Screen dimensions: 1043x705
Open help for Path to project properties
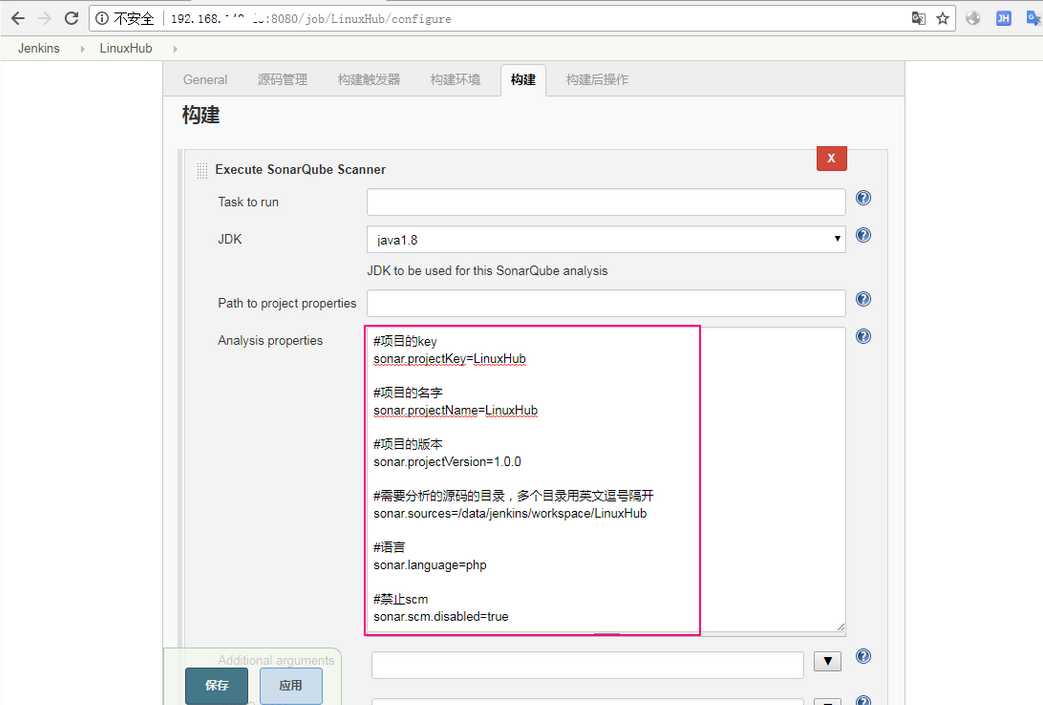coord(863,299)
